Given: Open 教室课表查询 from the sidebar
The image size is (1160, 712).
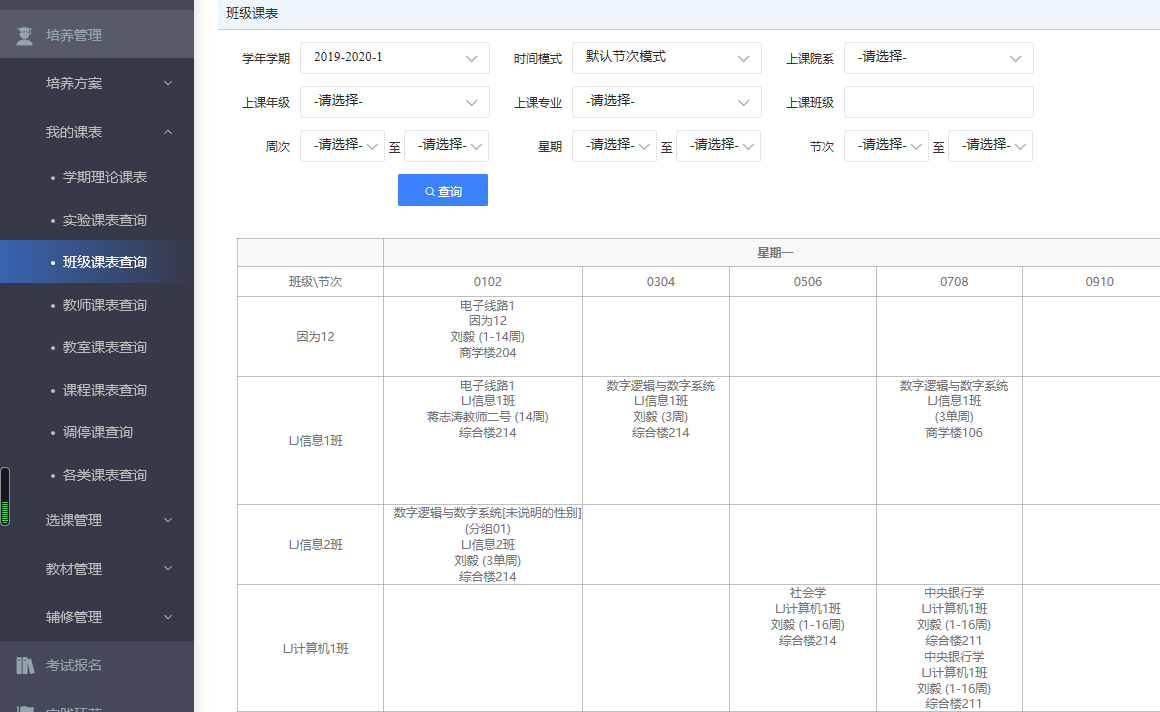Looking at the screenshot, I should pos(104,347).
